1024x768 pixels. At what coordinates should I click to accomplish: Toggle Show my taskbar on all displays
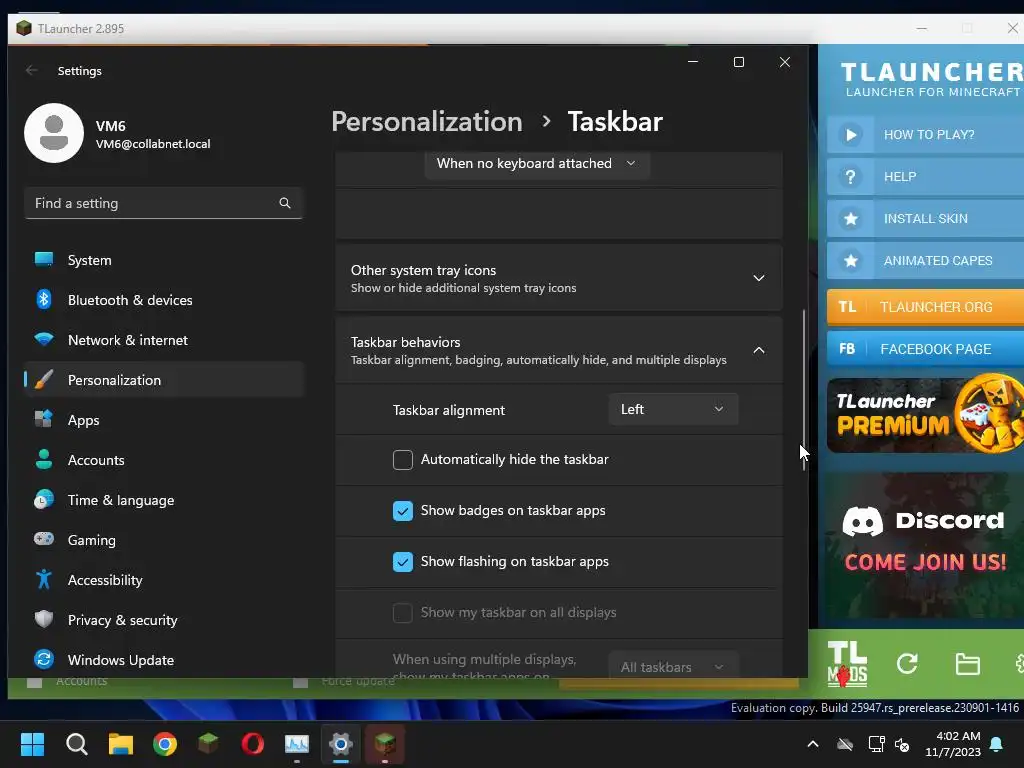[403, 613]
